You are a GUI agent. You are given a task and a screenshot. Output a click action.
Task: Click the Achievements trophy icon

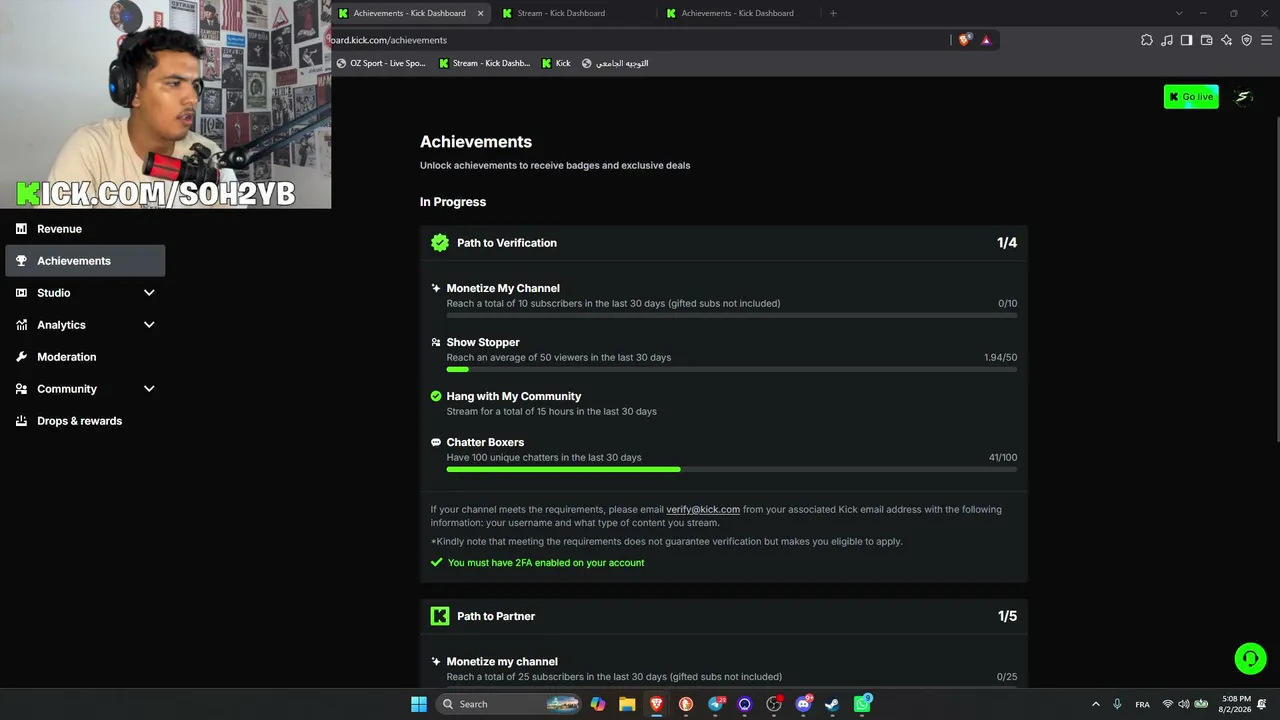[x=21, y=261]
